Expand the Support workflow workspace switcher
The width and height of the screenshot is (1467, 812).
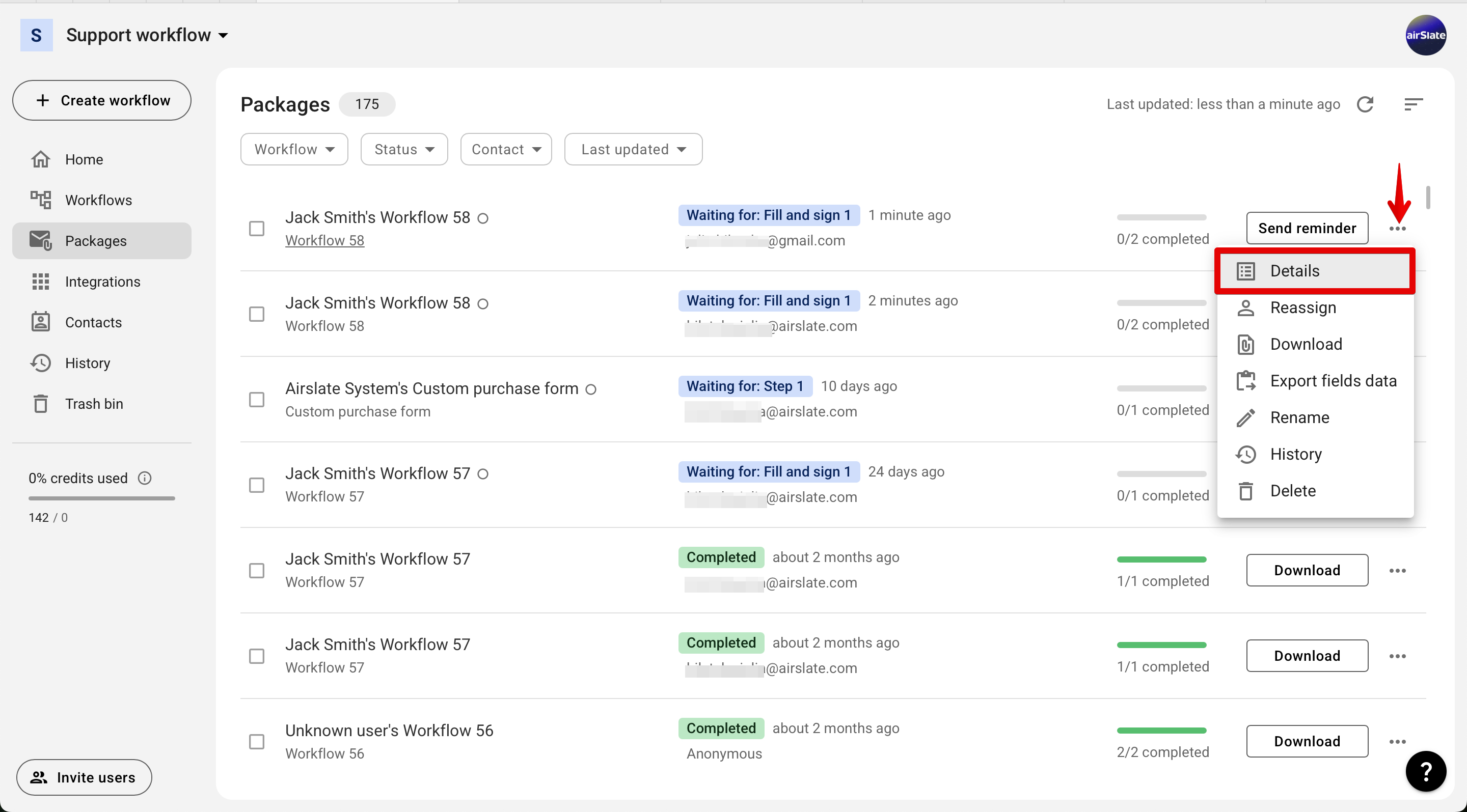click(x=147, y=35)
